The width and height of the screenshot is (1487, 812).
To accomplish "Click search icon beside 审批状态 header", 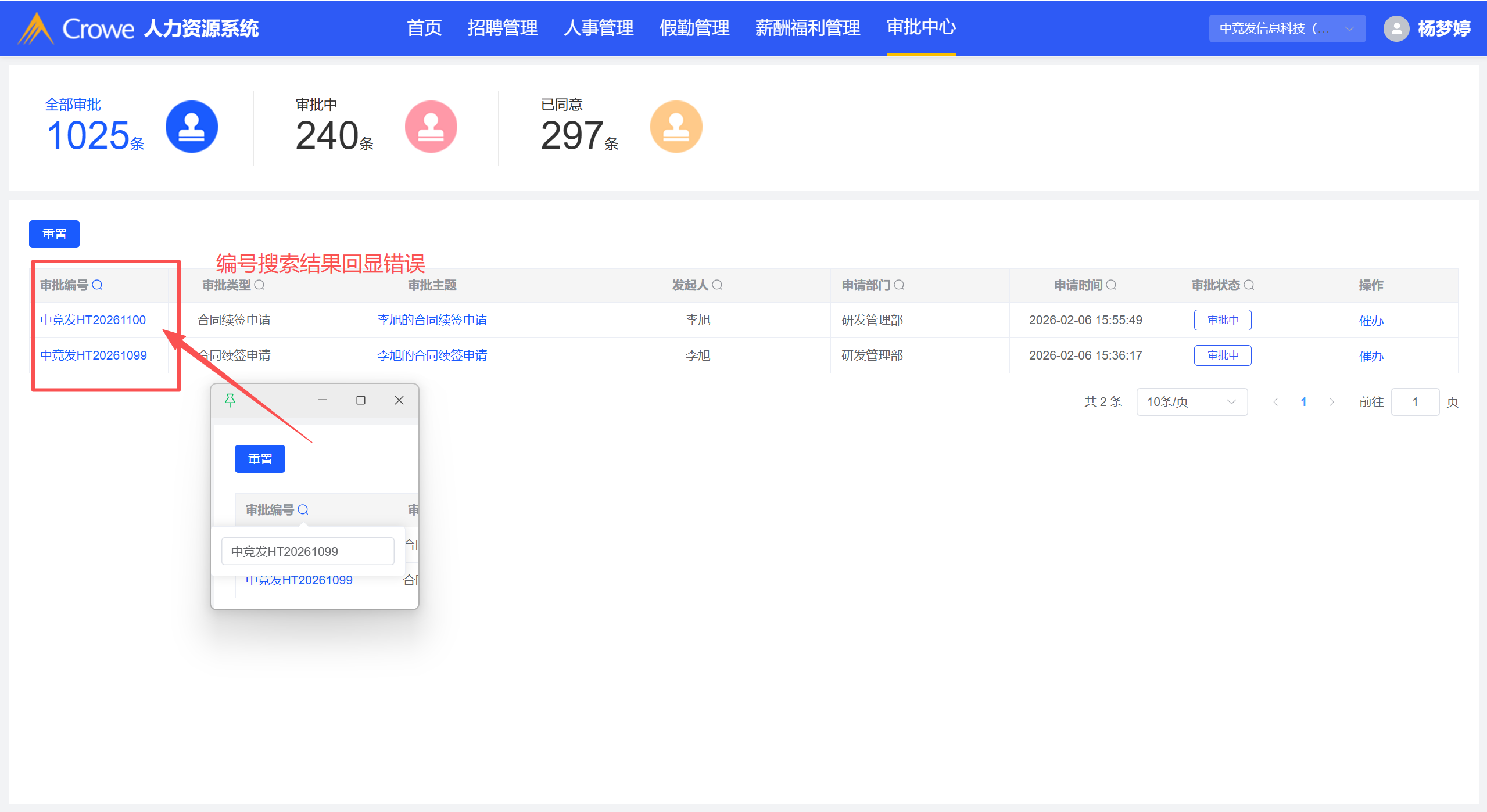I will [x=1249, y=285].
